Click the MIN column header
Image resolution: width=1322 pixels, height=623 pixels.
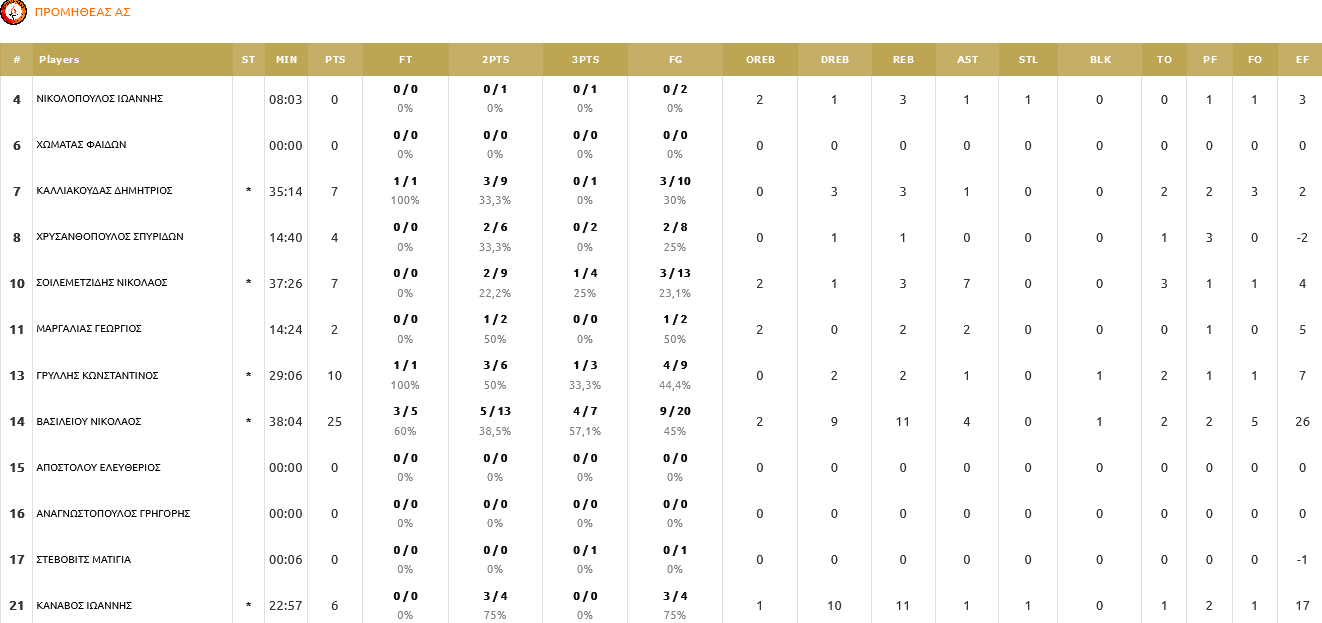(286, 60)
